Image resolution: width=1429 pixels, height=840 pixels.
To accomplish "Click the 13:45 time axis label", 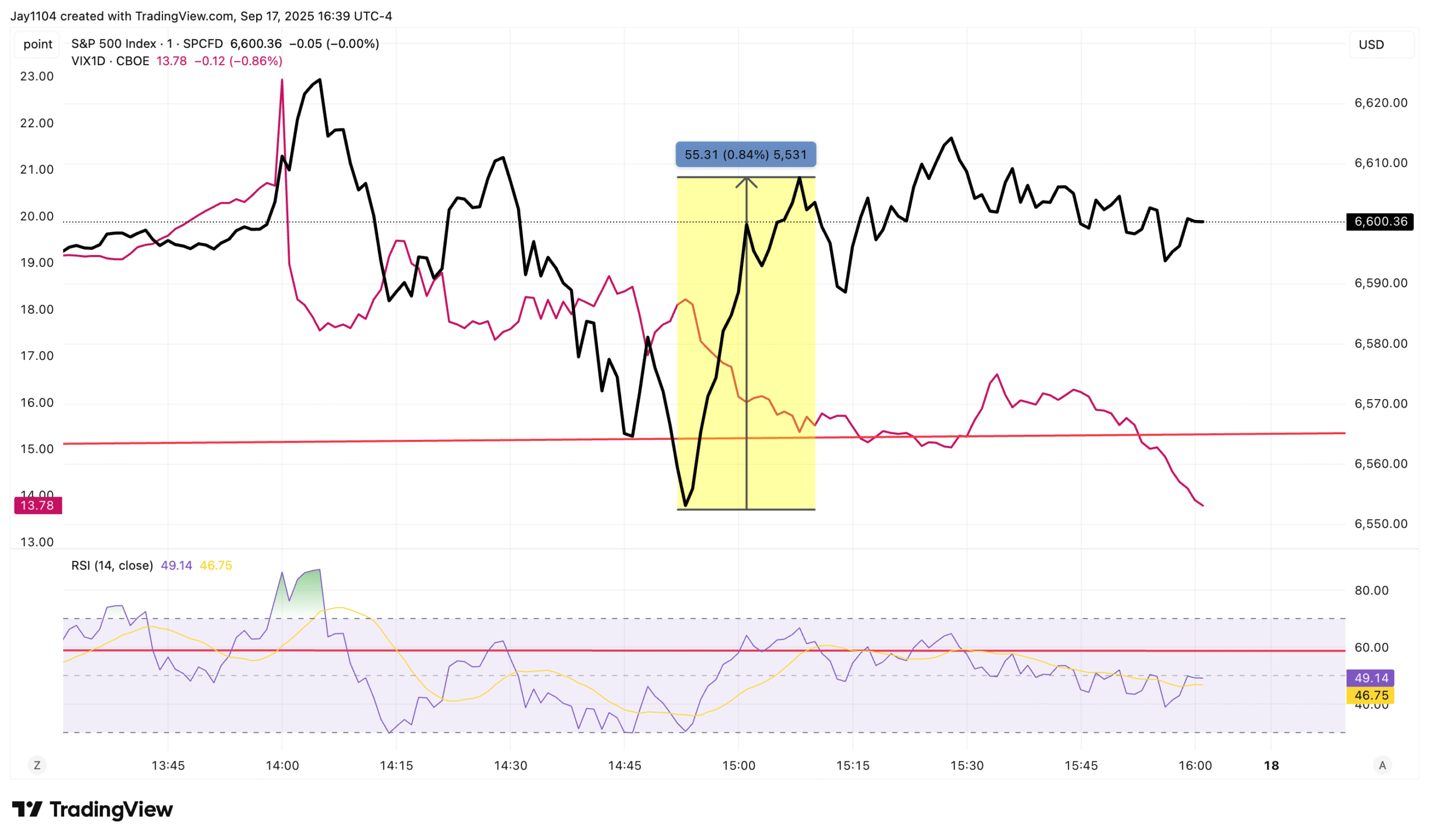I will click(168, 766).
